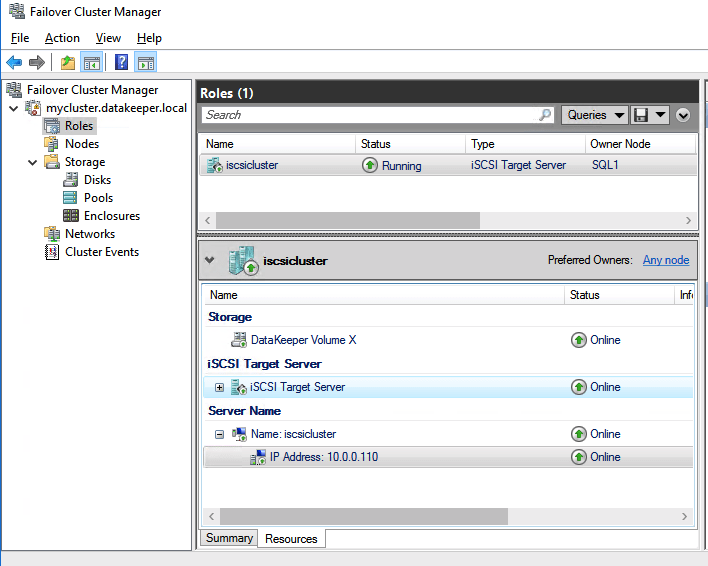Open Cluster Events in the navigation tree

point(101,252)
